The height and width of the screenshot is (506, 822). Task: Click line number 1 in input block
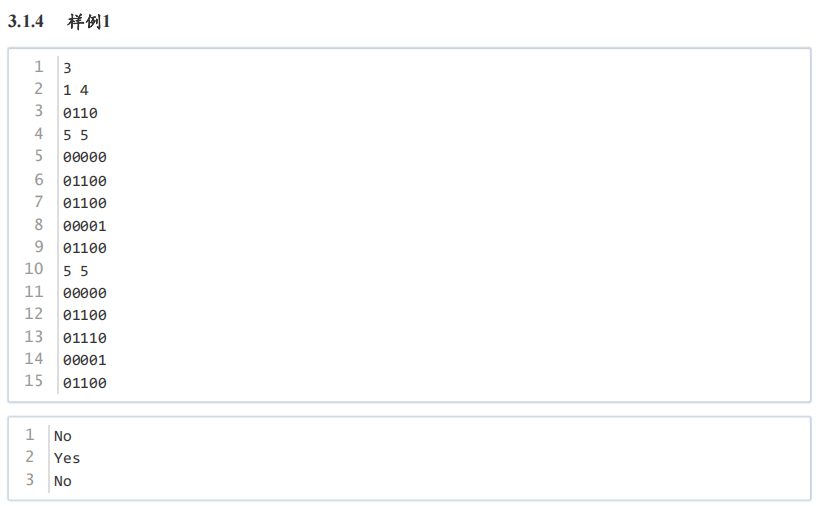point(39,67)
